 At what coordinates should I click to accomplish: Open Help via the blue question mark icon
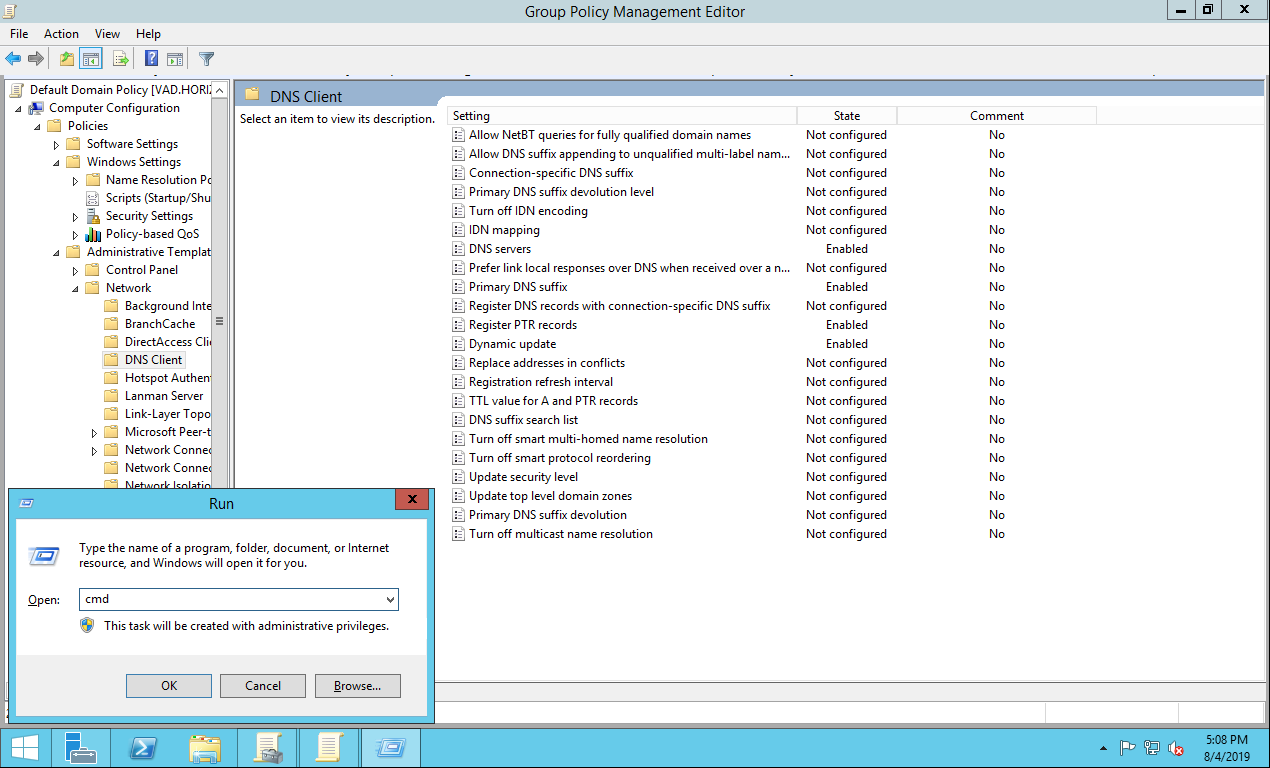151,59
